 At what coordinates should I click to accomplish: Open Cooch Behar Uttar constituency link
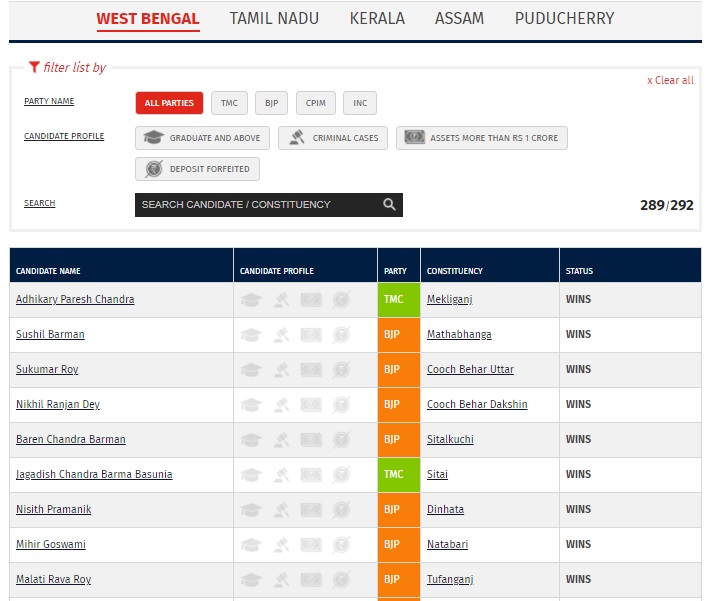click(x=470, y=369)
